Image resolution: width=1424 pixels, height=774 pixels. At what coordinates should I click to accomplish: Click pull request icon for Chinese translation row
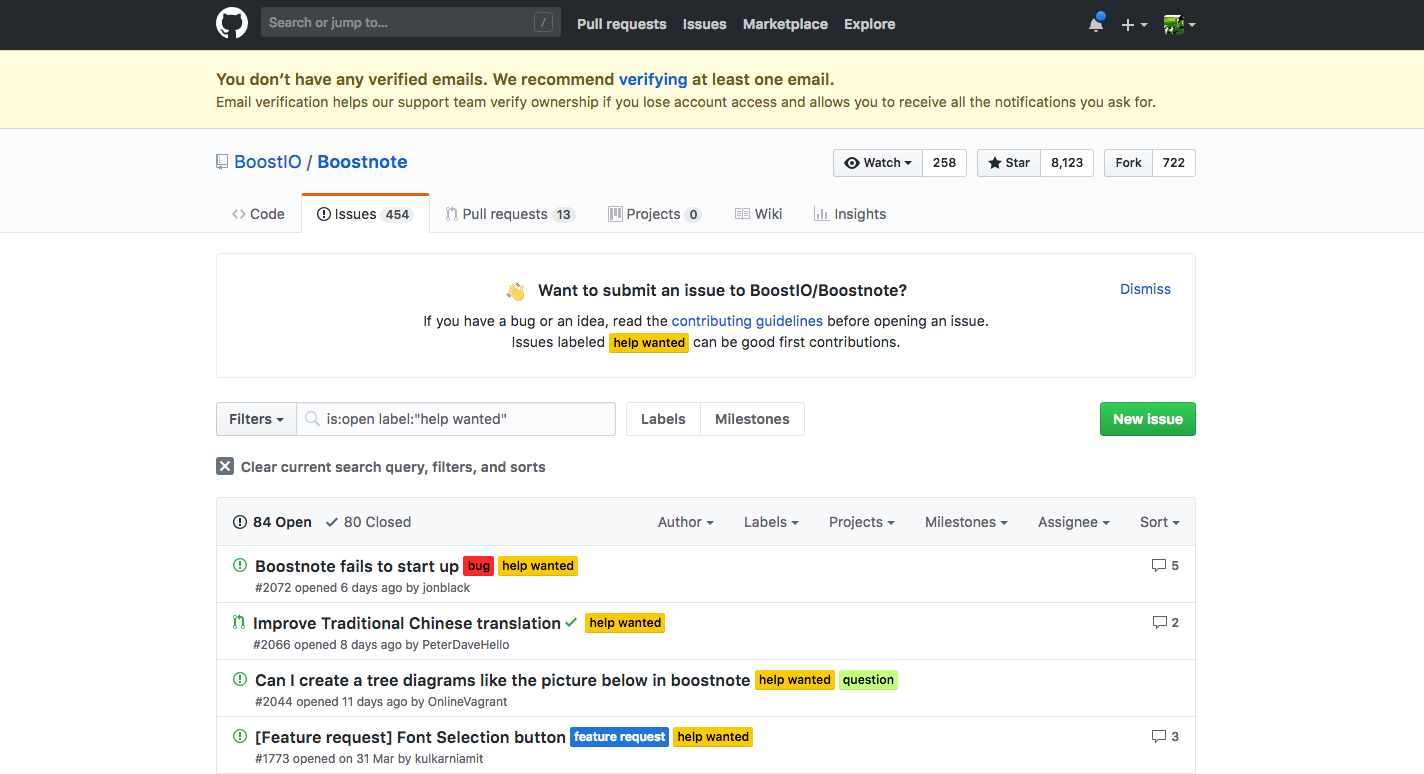[239, 622]
